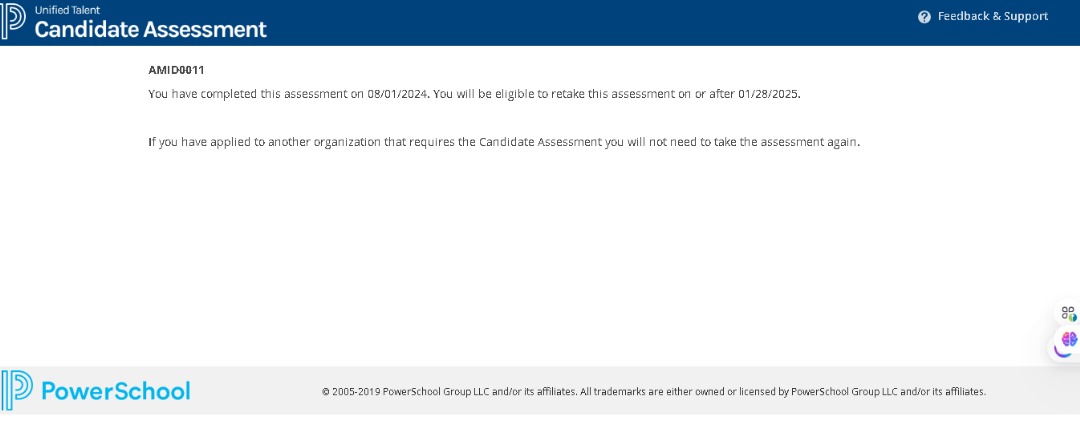Image resolution: width=1080 pixels, height=432 pixels.
Task: Click the 'If you have applied' paragraph
Action: (504, 142)
